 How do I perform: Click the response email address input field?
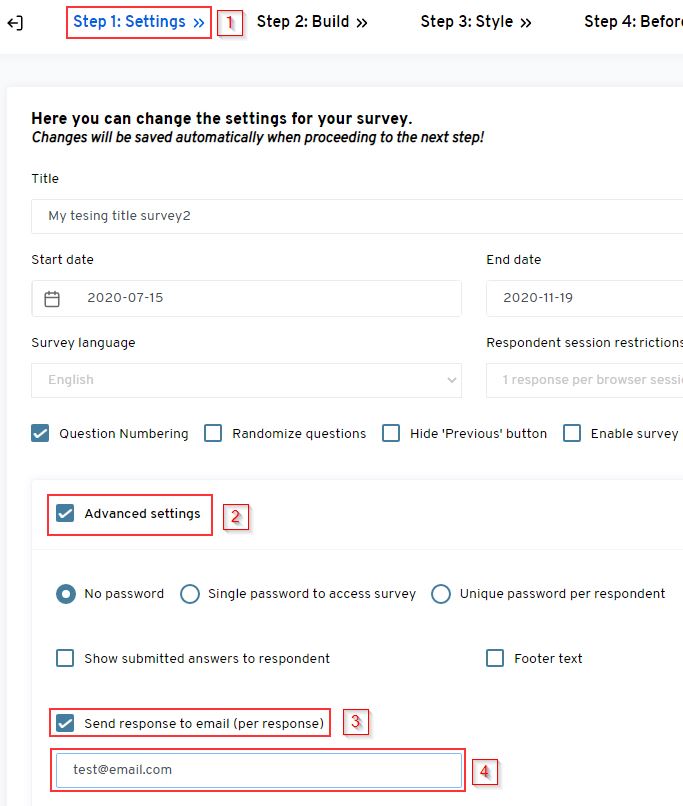(x=258, y=770)
